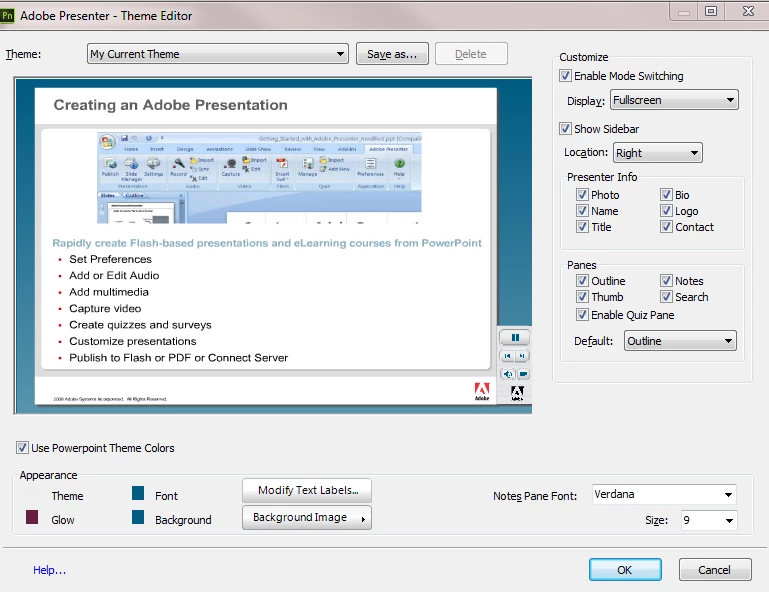Click "Publish to Flash or PDF" bullet
769x592 pixels.
click(x=179, y=358)
